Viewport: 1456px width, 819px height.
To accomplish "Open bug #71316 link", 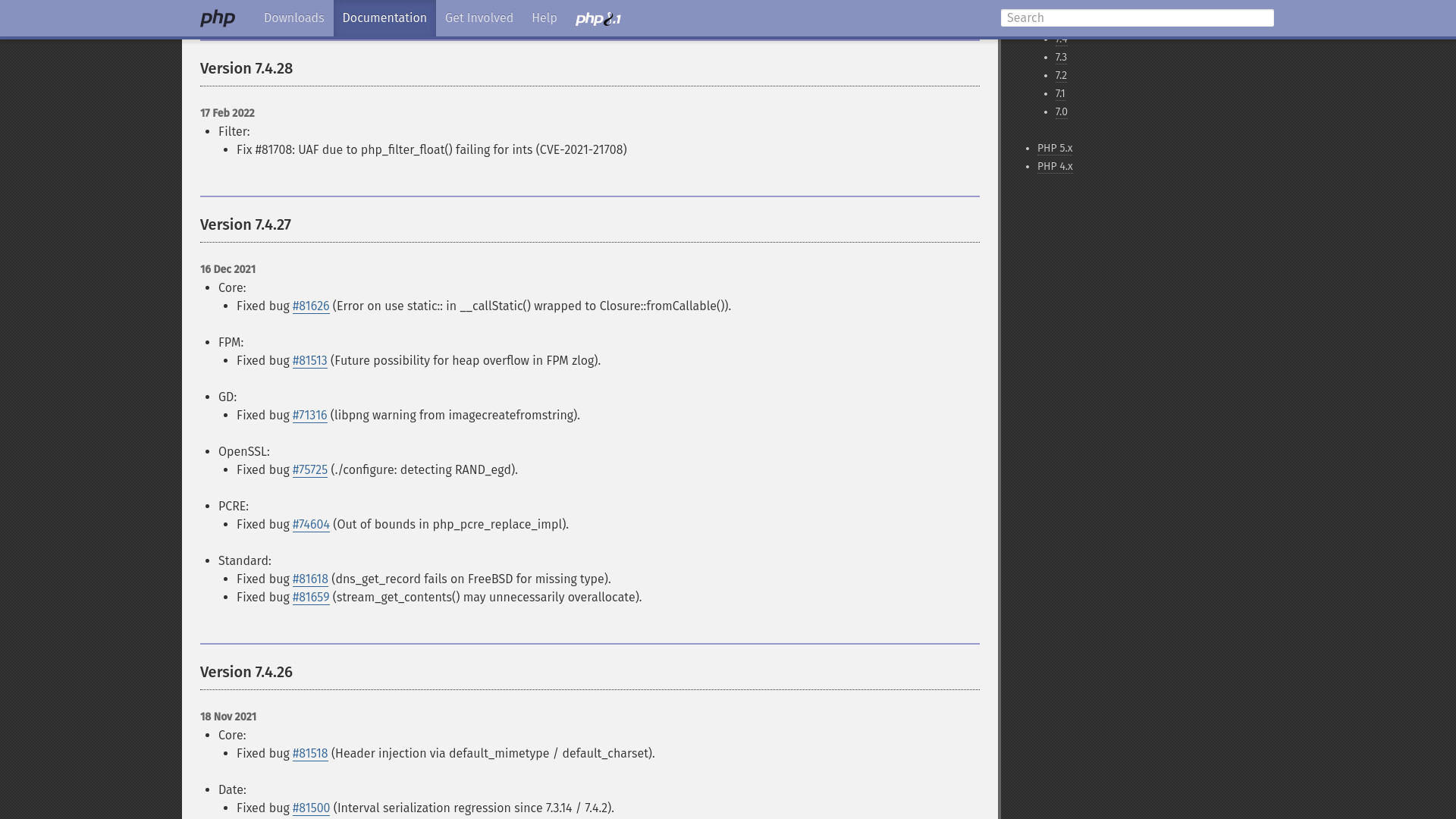I will (x=309, y=416).
